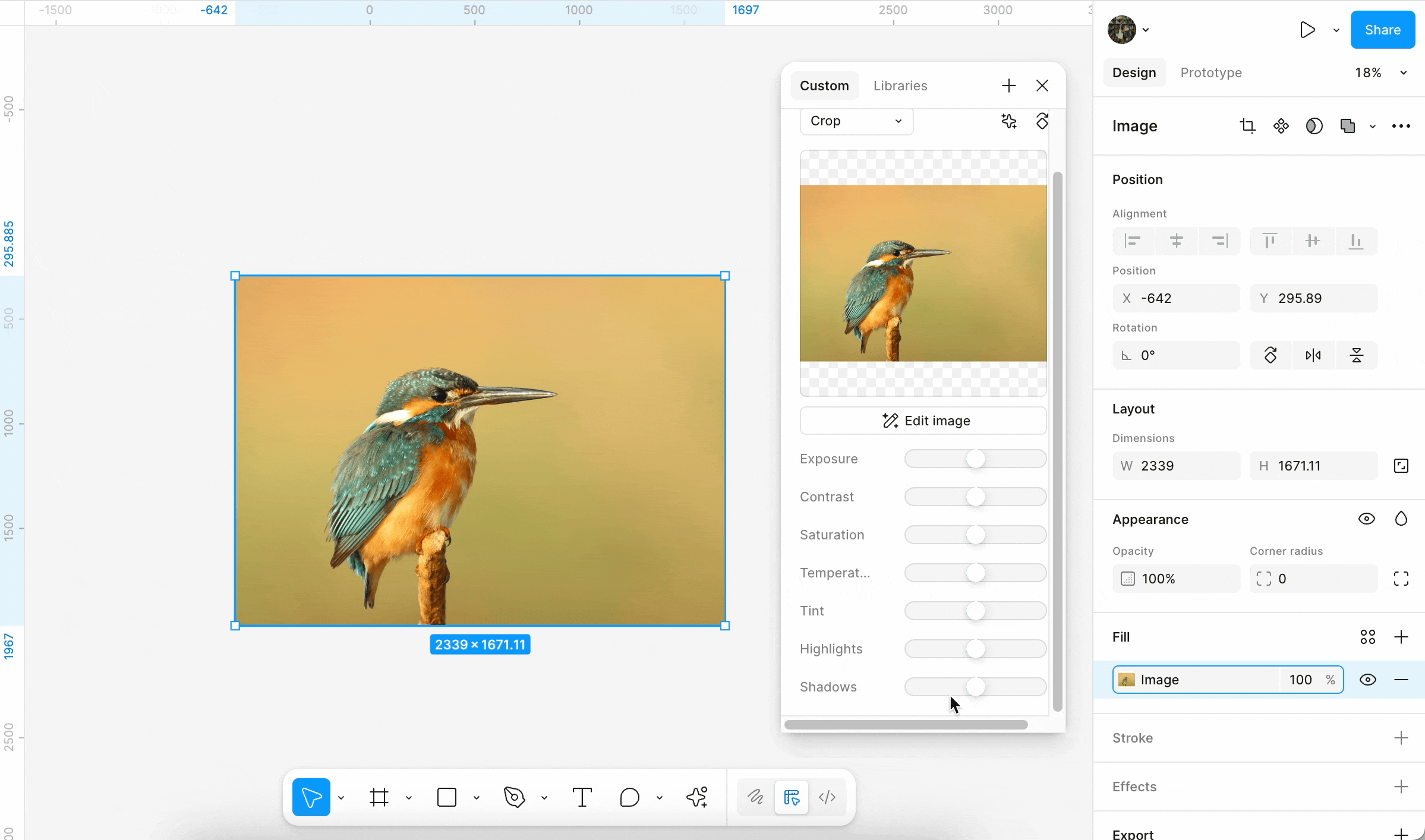This screenshot has height=840, width=1425.
Task: Expand the shape tools chevron
Action: 476,798
